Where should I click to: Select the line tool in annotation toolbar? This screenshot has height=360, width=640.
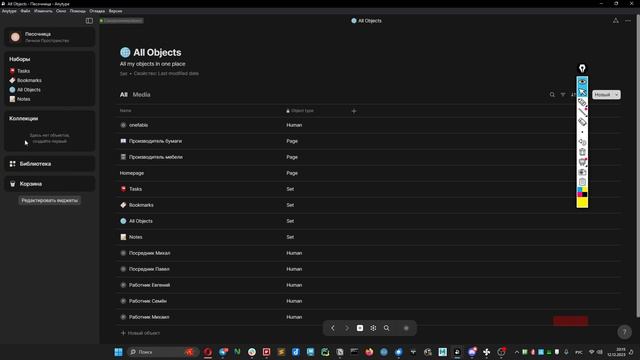[582, 112]
